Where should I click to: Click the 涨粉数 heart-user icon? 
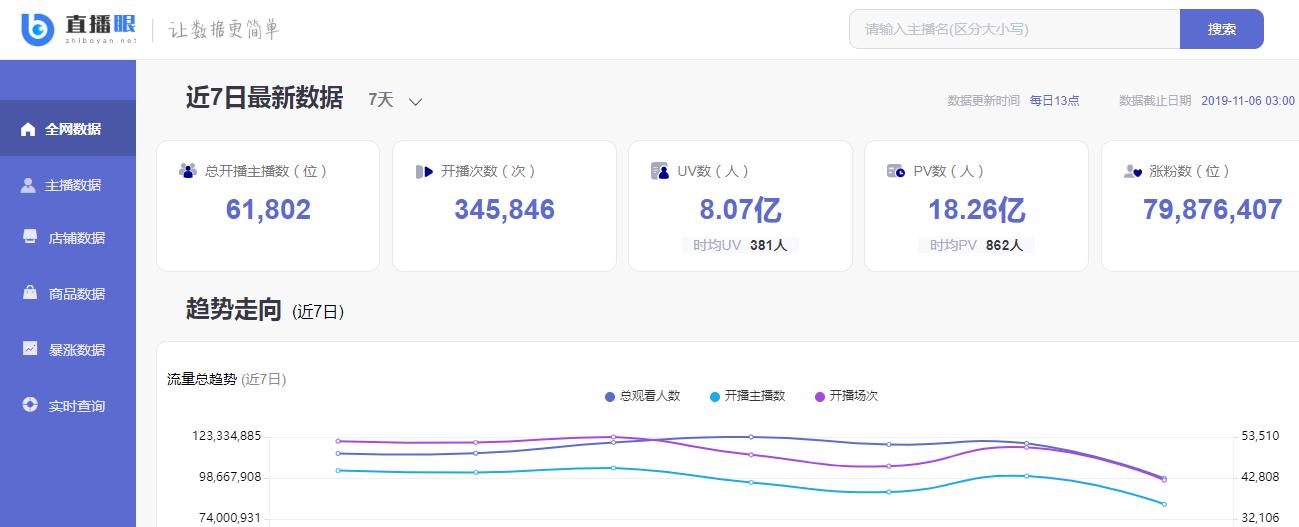coord(1132,171)
